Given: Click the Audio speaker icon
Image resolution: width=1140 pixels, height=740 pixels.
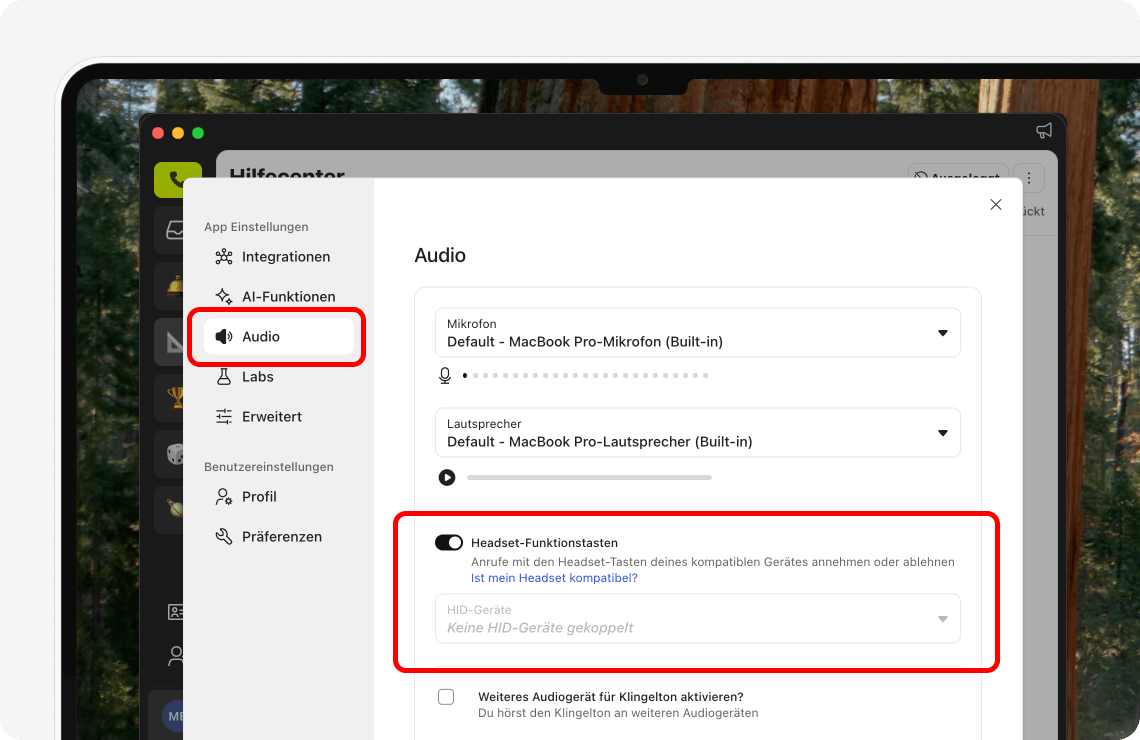Looking at the screenshot, I should (222, 336).
